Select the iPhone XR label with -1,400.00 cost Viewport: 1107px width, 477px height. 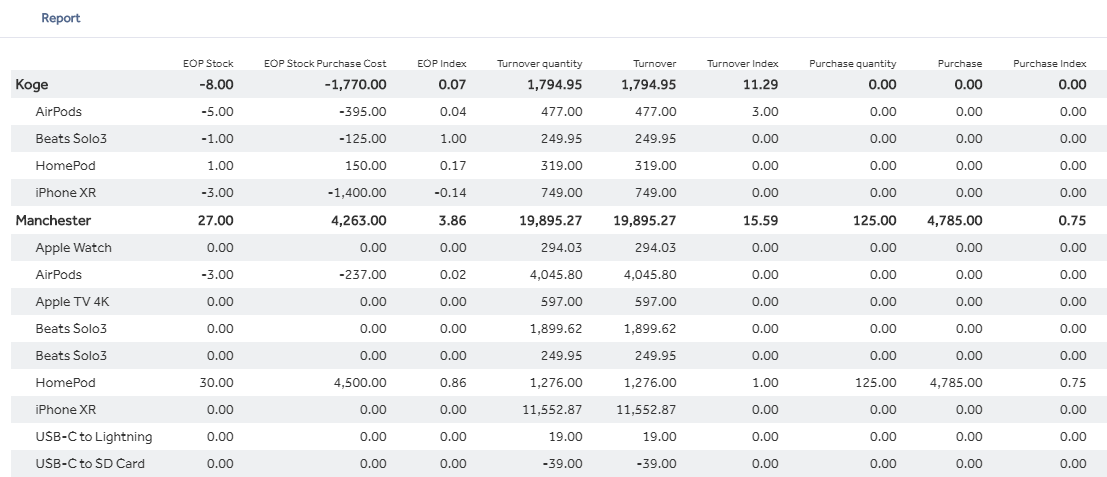click(x=66, y=193)
